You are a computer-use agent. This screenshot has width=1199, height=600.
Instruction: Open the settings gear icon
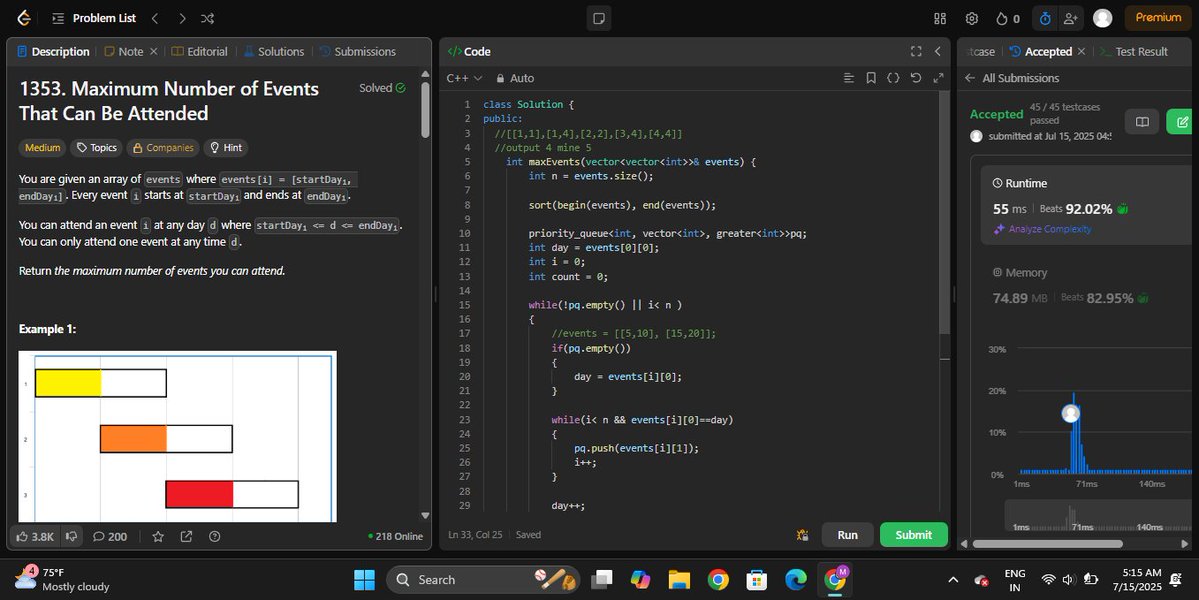(x=971, y=18)
